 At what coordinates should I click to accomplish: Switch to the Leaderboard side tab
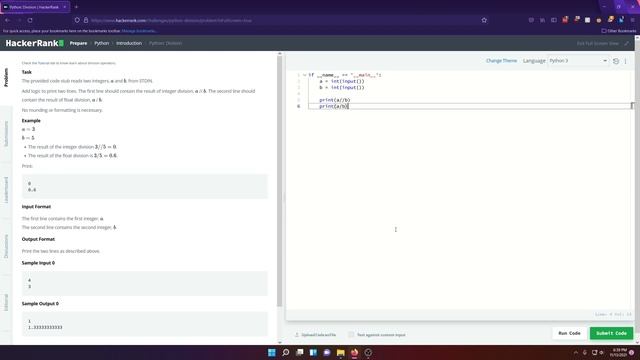[x=6, y=190]
